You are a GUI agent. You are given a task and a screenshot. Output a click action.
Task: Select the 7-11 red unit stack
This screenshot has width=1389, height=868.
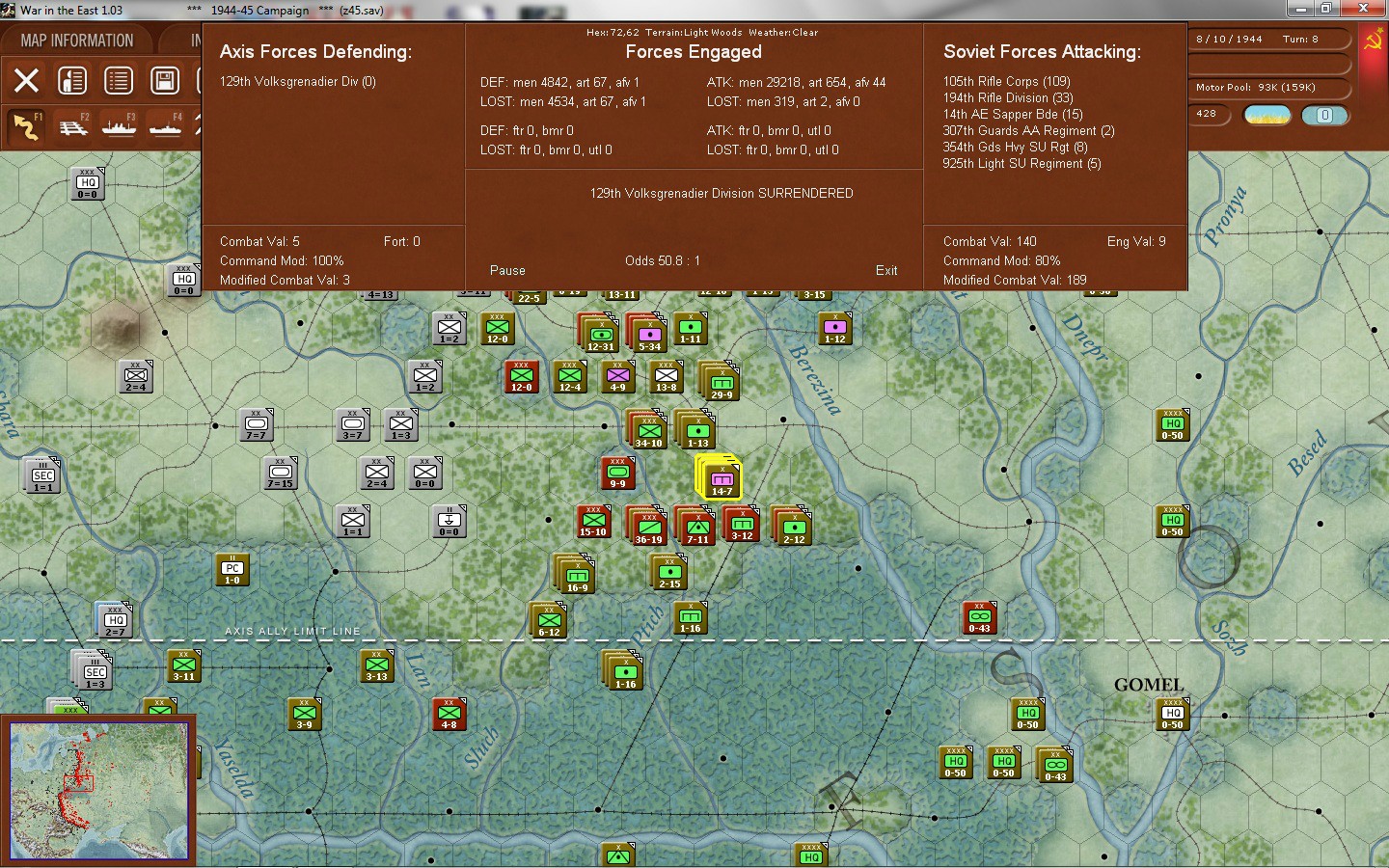tap(696, 527)
